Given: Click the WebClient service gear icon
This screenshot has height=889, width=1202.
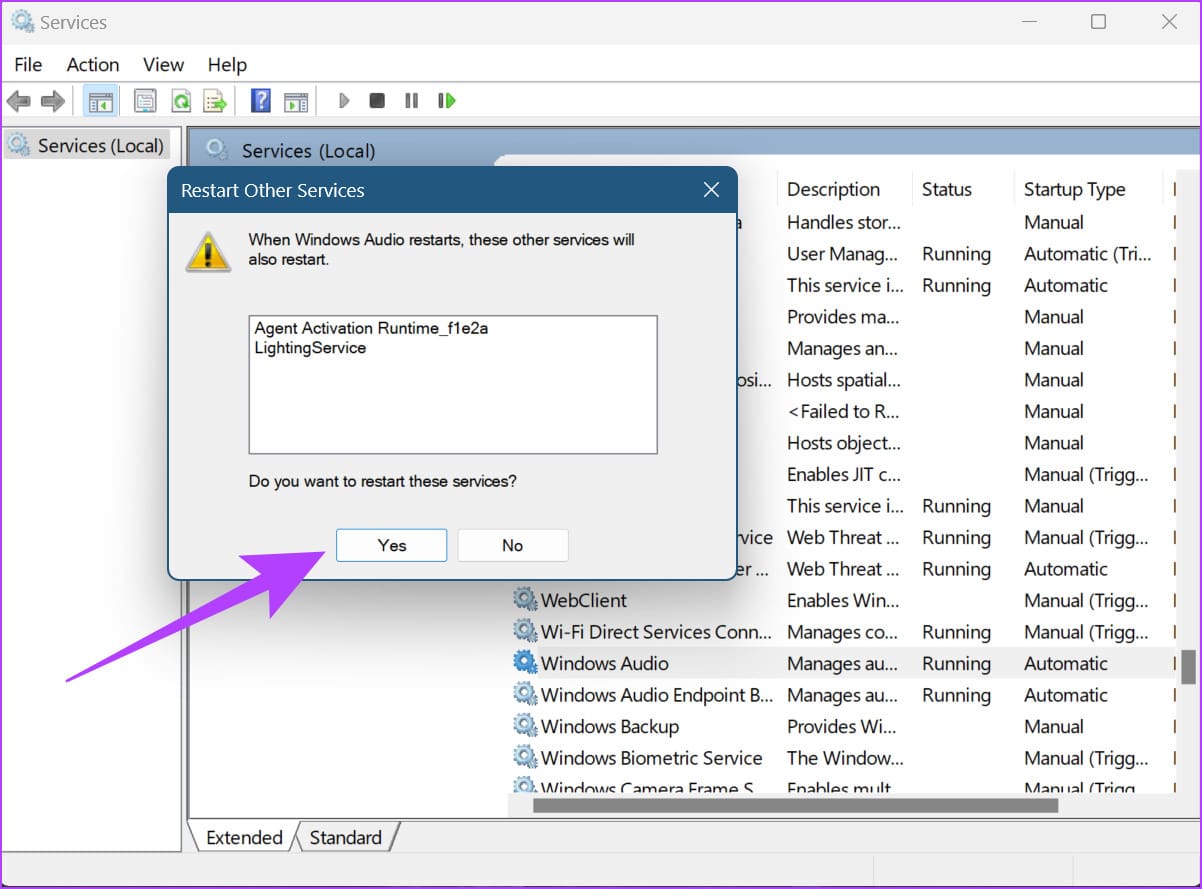Looking at the screenshot, I should [x=525, y=600].
